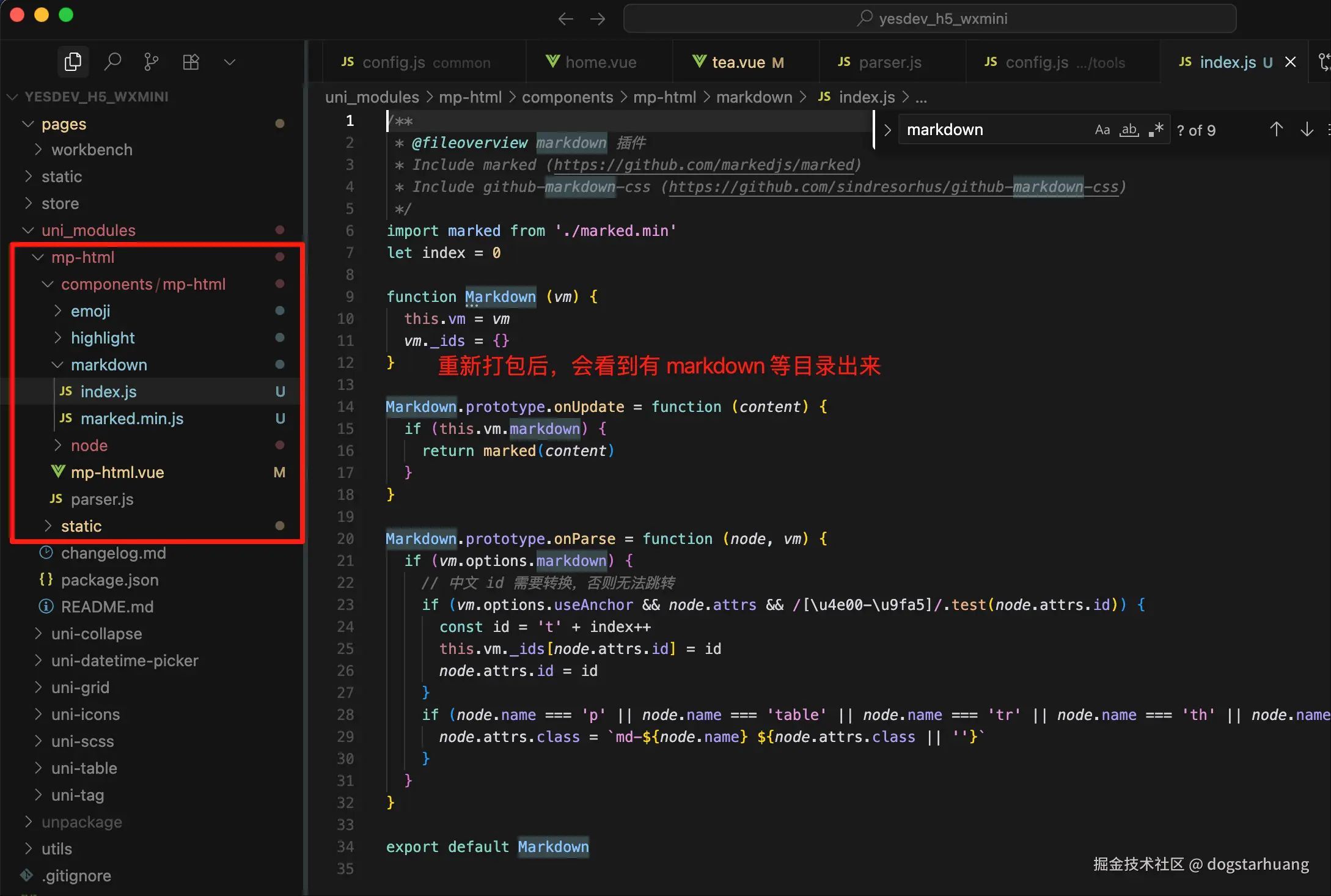
Task: Switch to the tea.vue tab
Action: [x=738, y=62]
